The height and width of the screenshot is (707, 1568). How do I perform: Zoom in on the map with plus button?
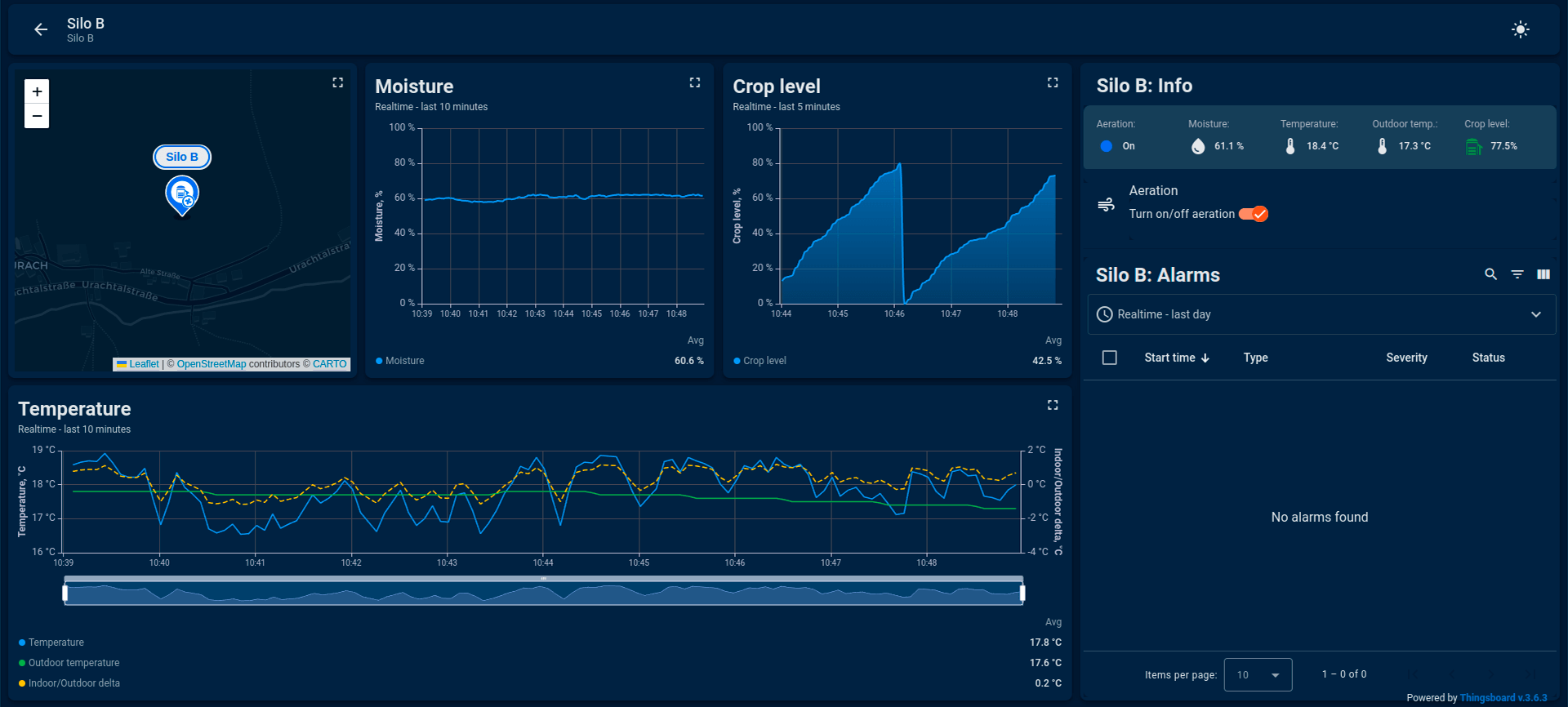coord(37,91)
